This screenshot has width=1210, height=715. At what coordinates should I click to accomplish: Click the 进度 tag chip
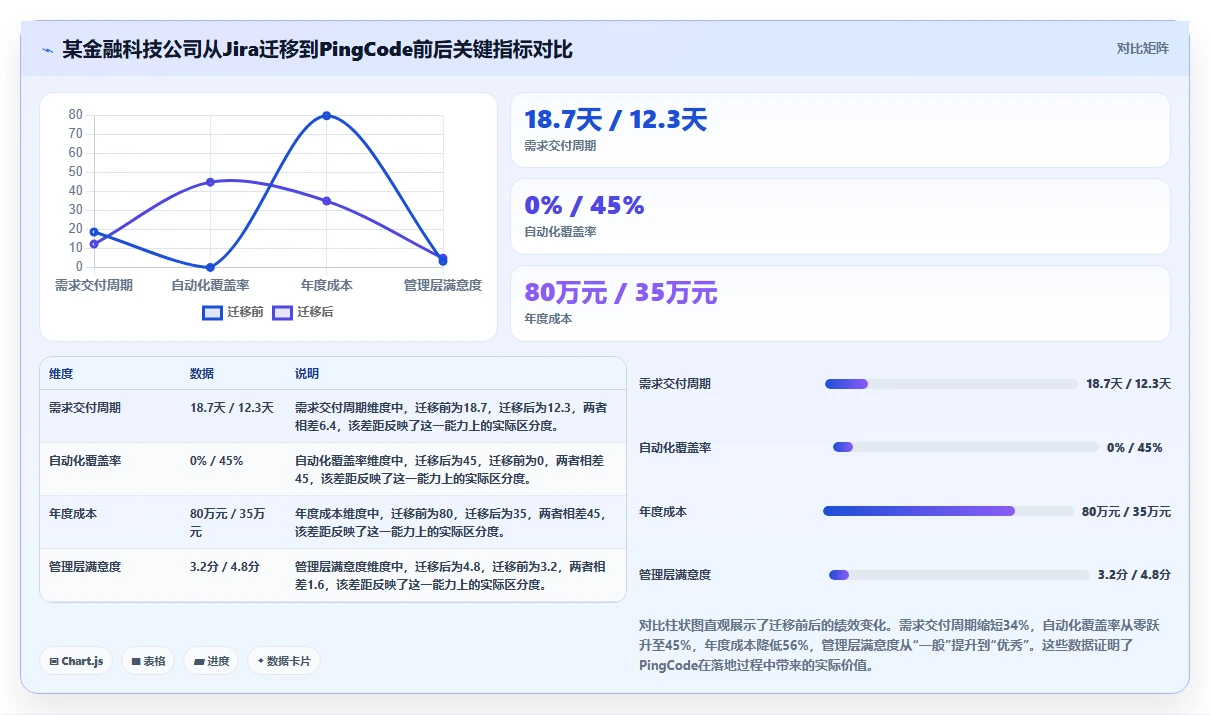pos(211,661)
